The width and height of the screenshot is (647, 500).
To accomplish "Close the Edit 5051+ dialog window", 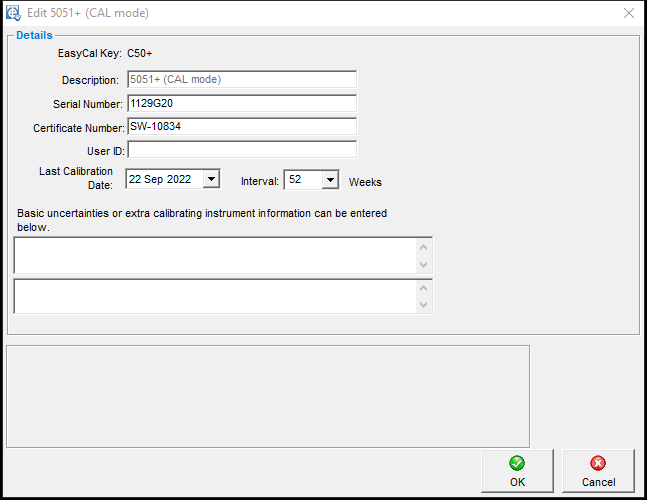I will point(628,13).
